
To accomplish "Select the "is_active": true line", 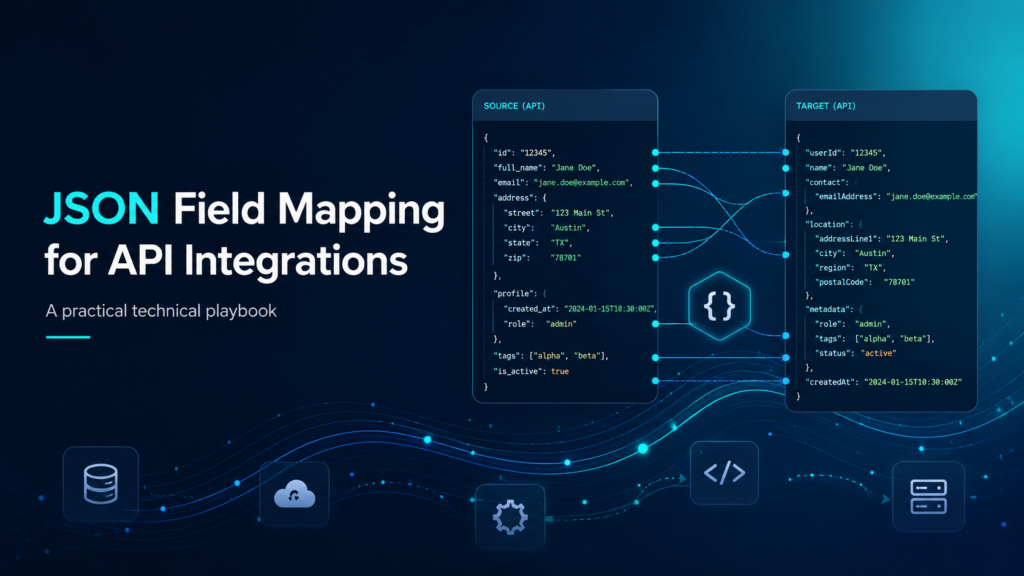I will pos(531,372).
